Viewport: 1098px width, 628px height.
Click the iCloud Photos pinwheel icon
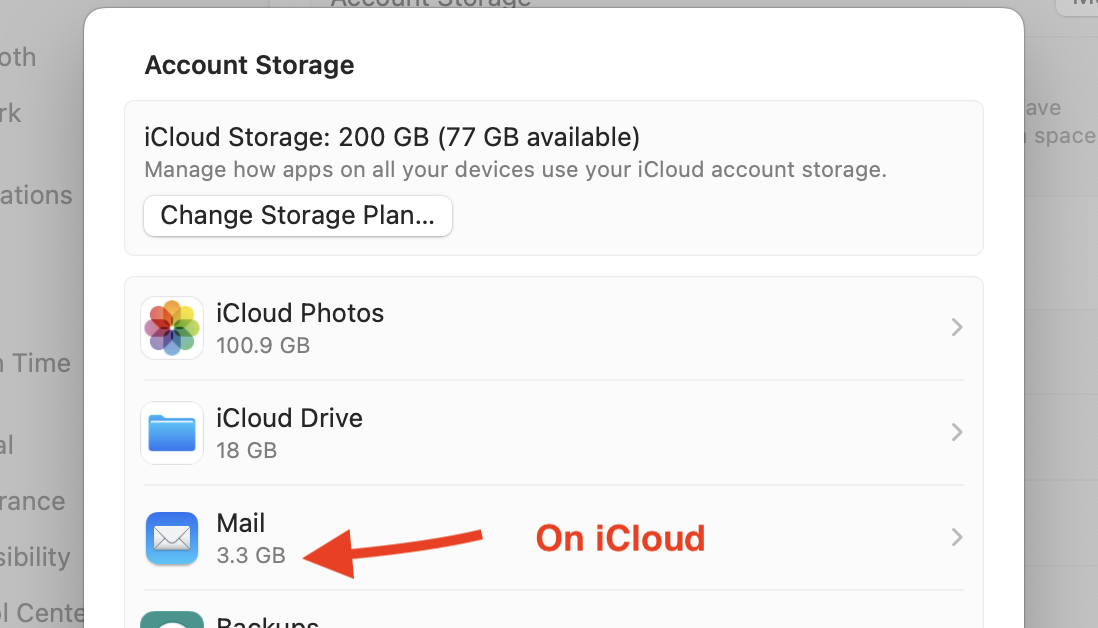click(x=173, y=328)
